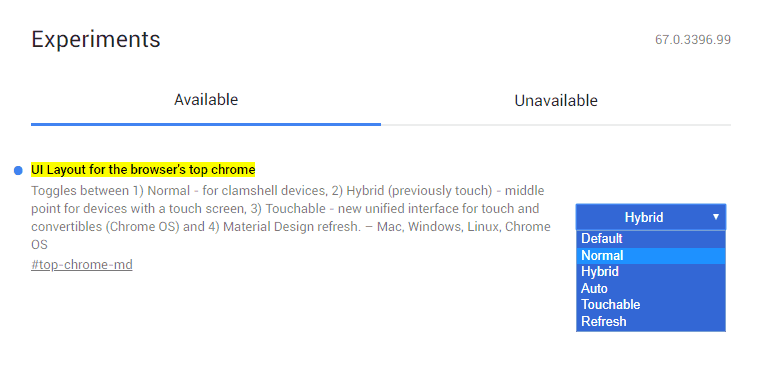Switch to the Unavailable tab
The width and height of the screenshot is (758, 368).
(556, 101)
